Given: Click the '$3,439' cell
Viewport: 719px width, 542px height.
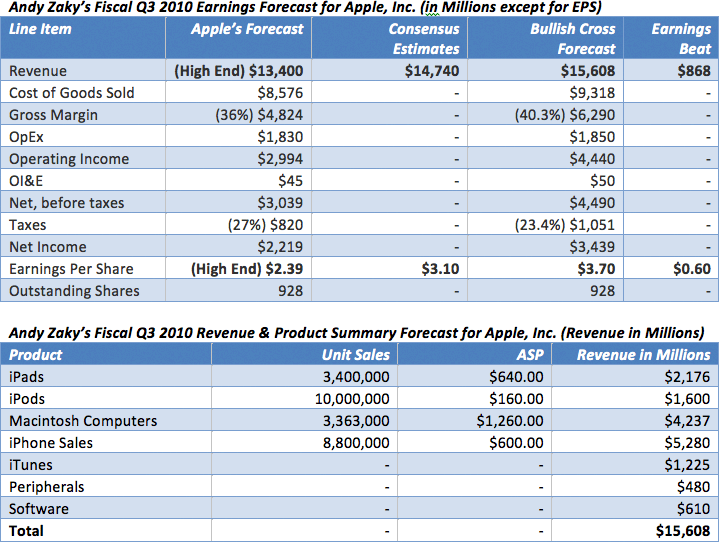Looking at the screenshot, I should (592, 247).
